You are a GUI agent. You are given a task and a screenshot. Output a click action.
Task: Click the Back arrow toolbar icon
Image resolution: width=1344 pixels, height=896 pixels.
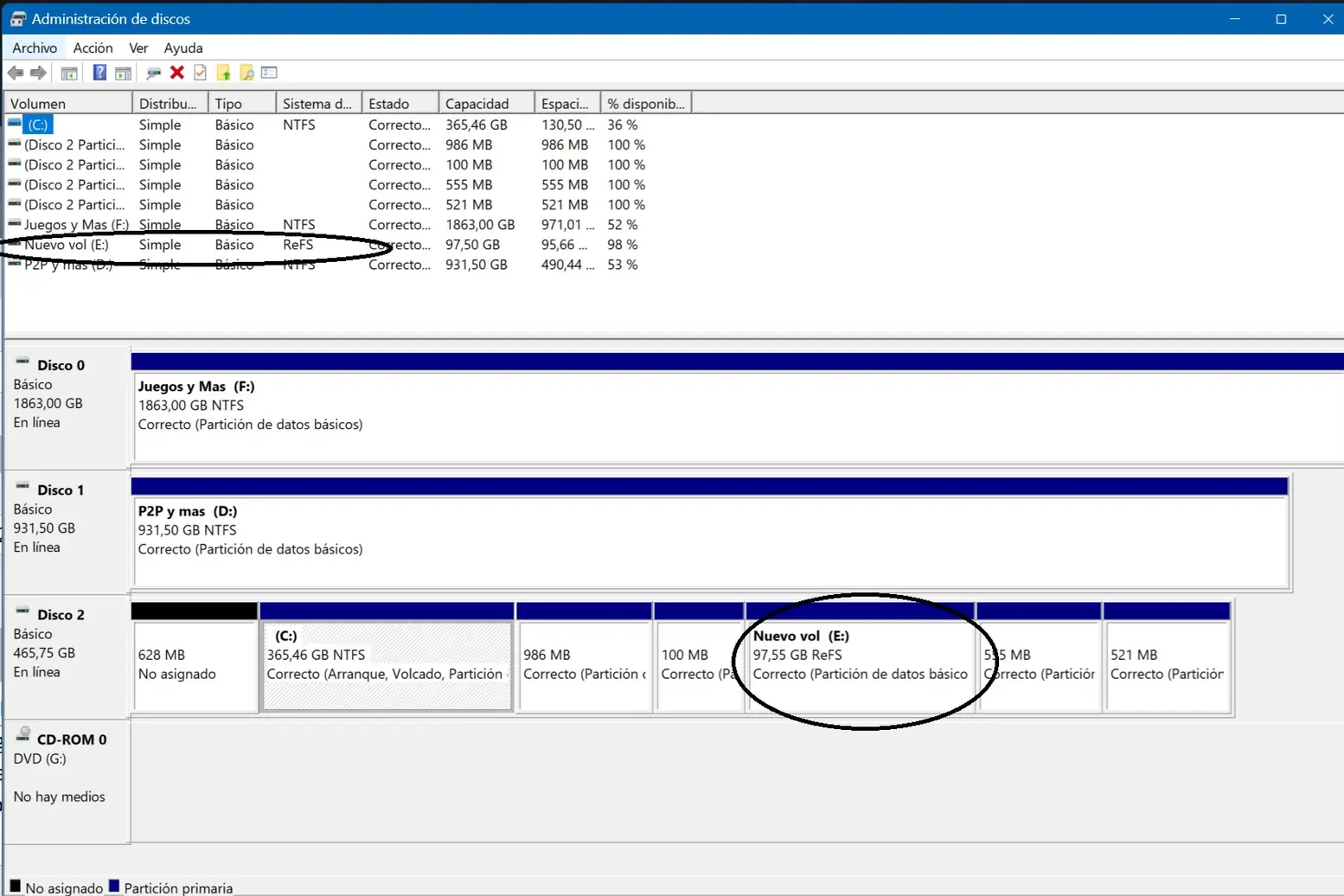coord(16,73)
